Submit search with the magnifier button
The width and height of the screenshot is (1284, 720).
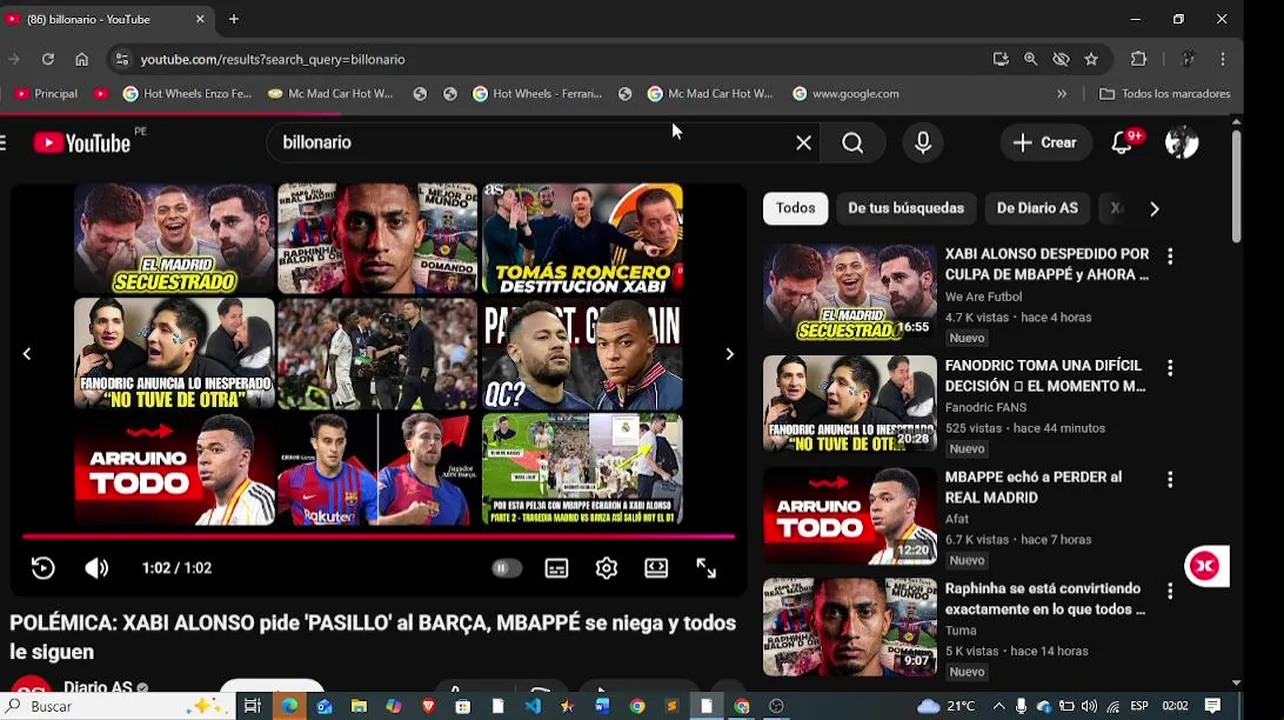coord(852,143)
